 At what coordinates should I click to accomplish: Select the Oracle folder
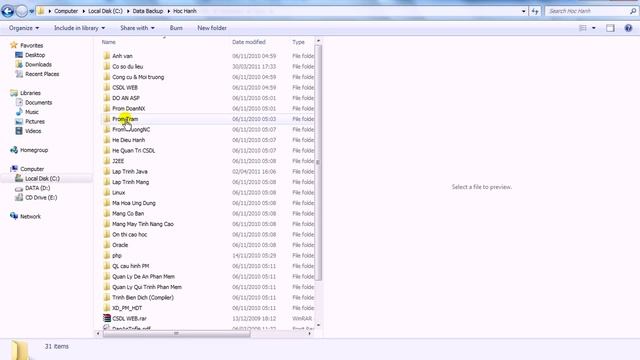(120, 245)
